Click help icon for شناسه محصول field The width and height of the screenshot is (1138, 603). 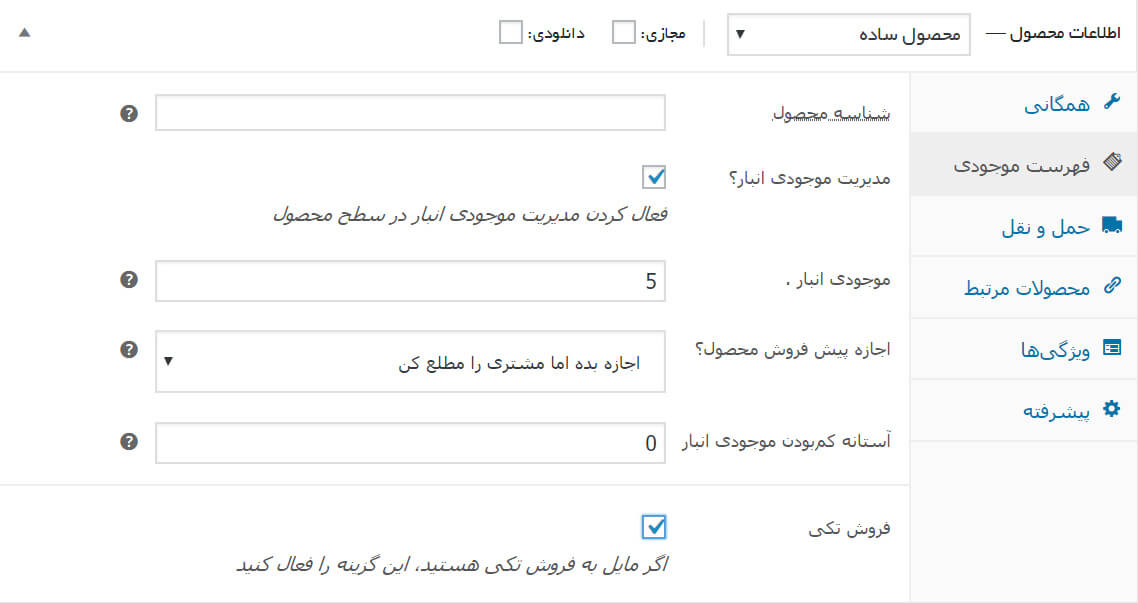[x=129, y=113]
